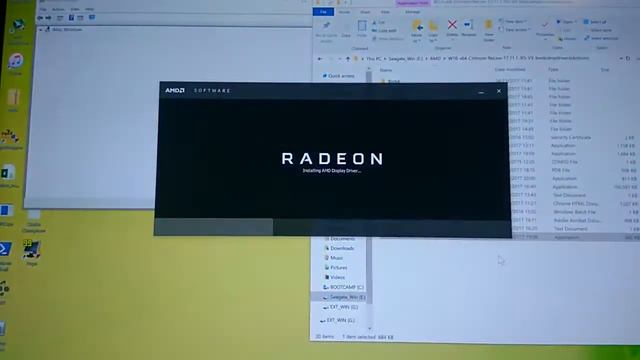The image size is (640, 360).
Task: Select Pictures in the navigation pane
Action: [336, 268]
